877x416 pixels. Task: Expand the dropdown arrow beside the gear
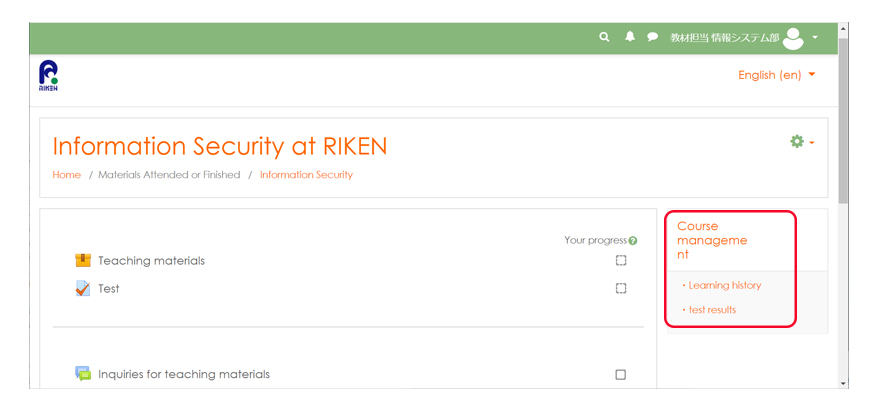pos(812,143)
